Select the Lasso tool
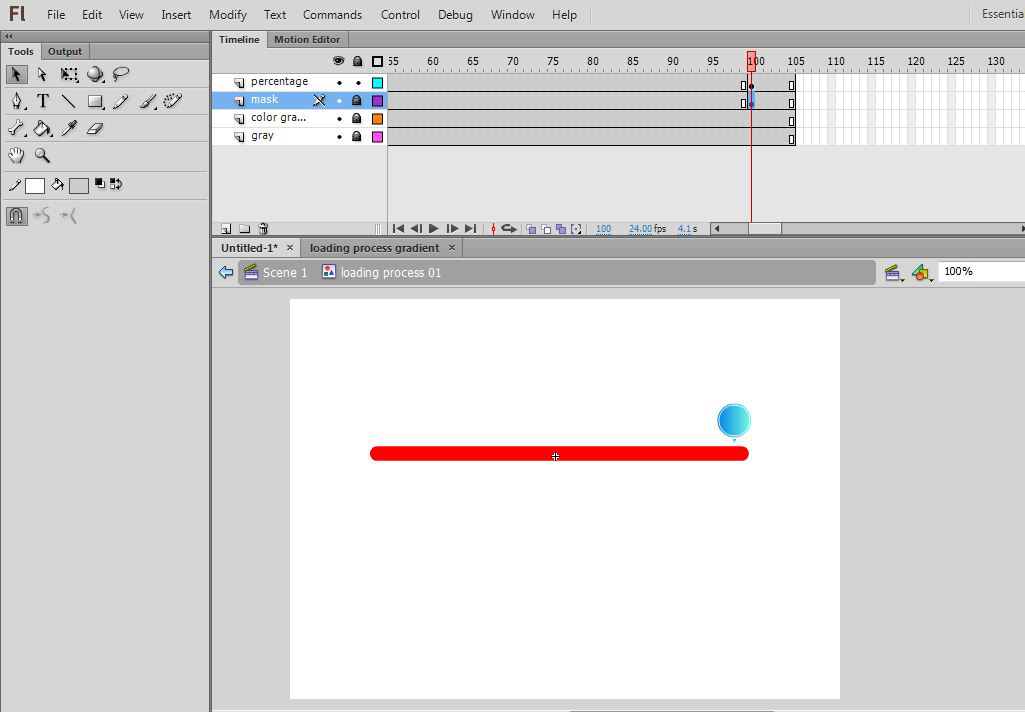This screenshot has width=1025, height=712. tap(121, 75)
